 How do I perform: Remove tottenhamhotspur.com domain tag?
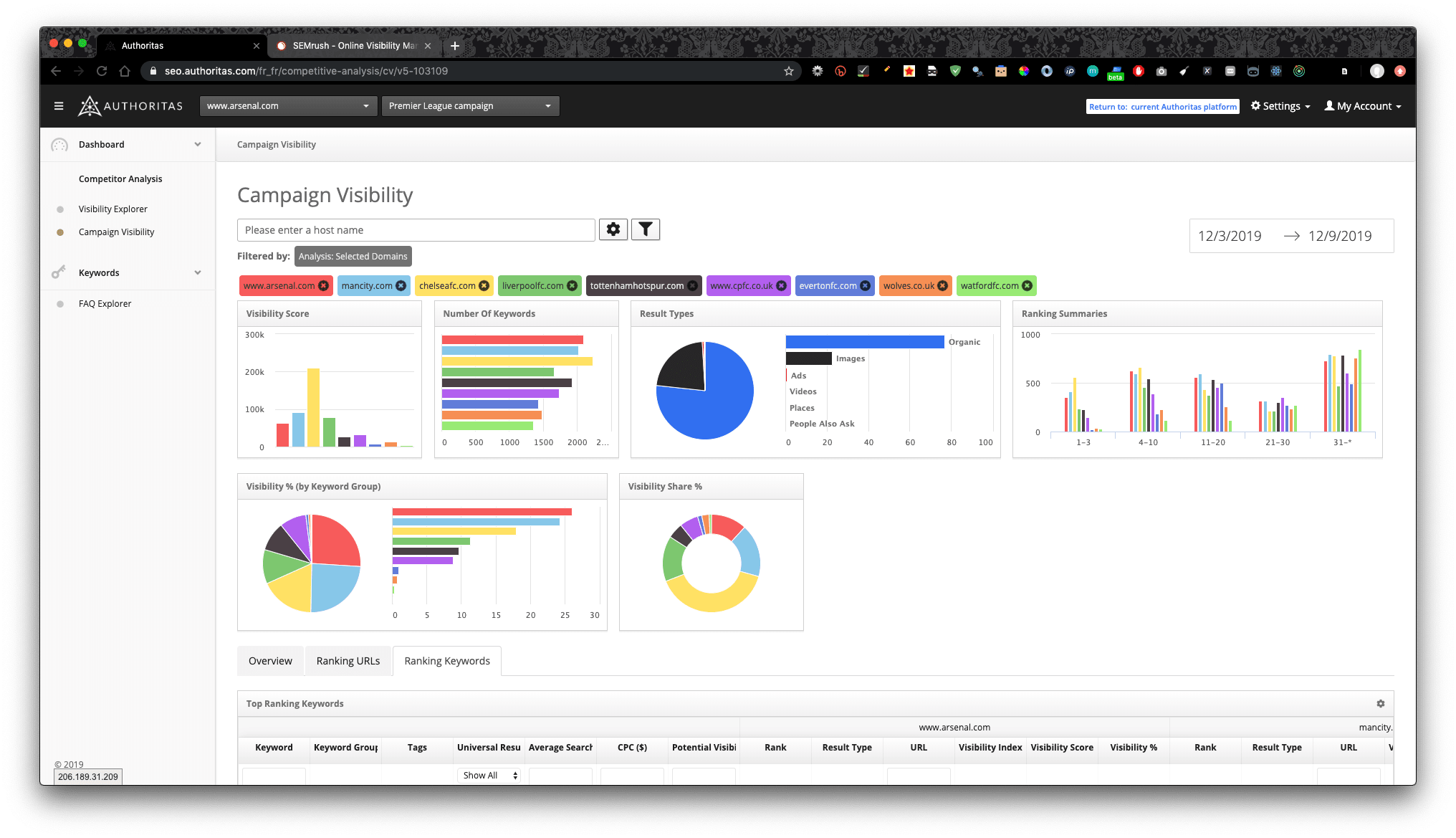[693, 286]
